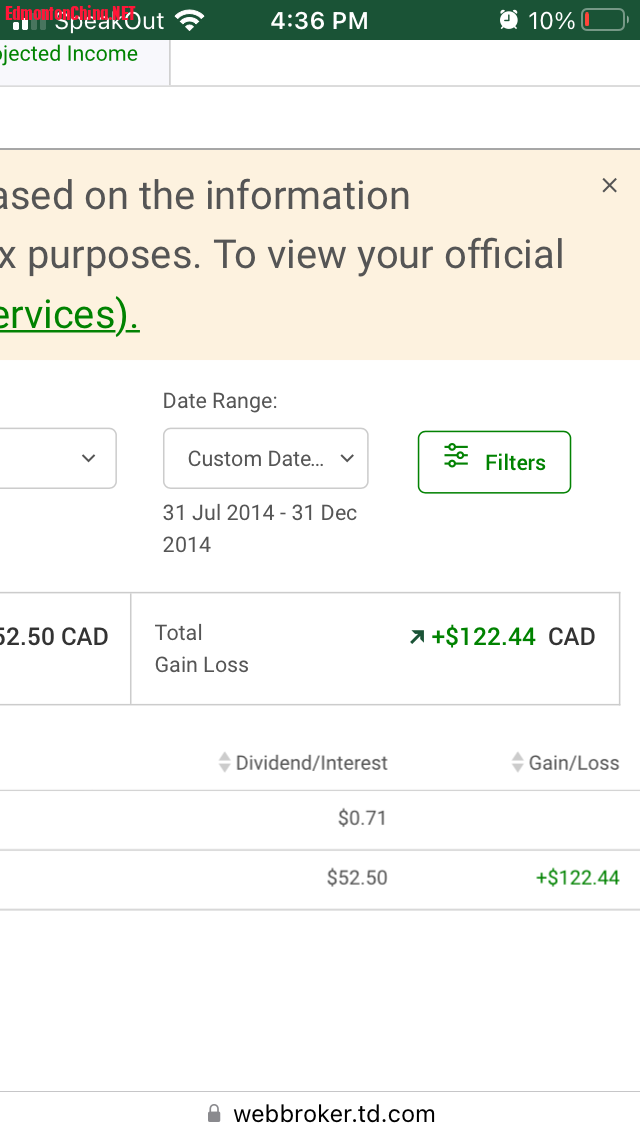Image resolution: width=640 pixels, height=1136 pixels.
Task: Switch to the Projected Income tab
Action: click(69, 54)
